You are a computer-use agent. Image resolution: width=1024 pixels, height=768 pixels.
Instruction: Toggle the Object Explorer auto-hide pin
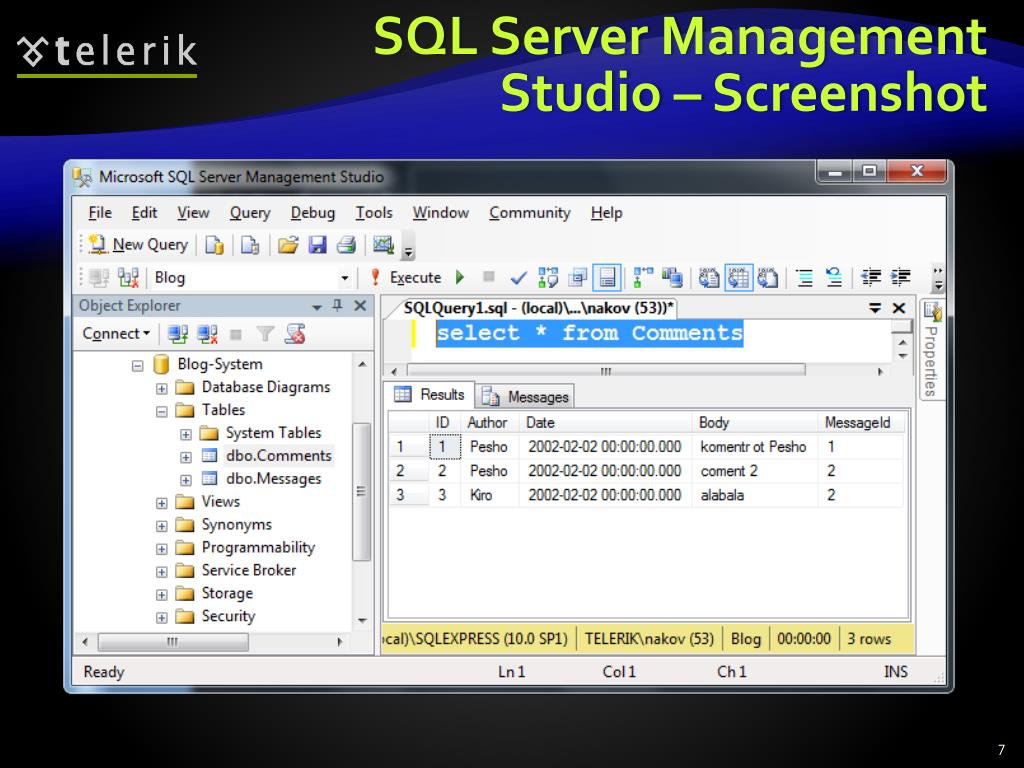click(338, 305)
